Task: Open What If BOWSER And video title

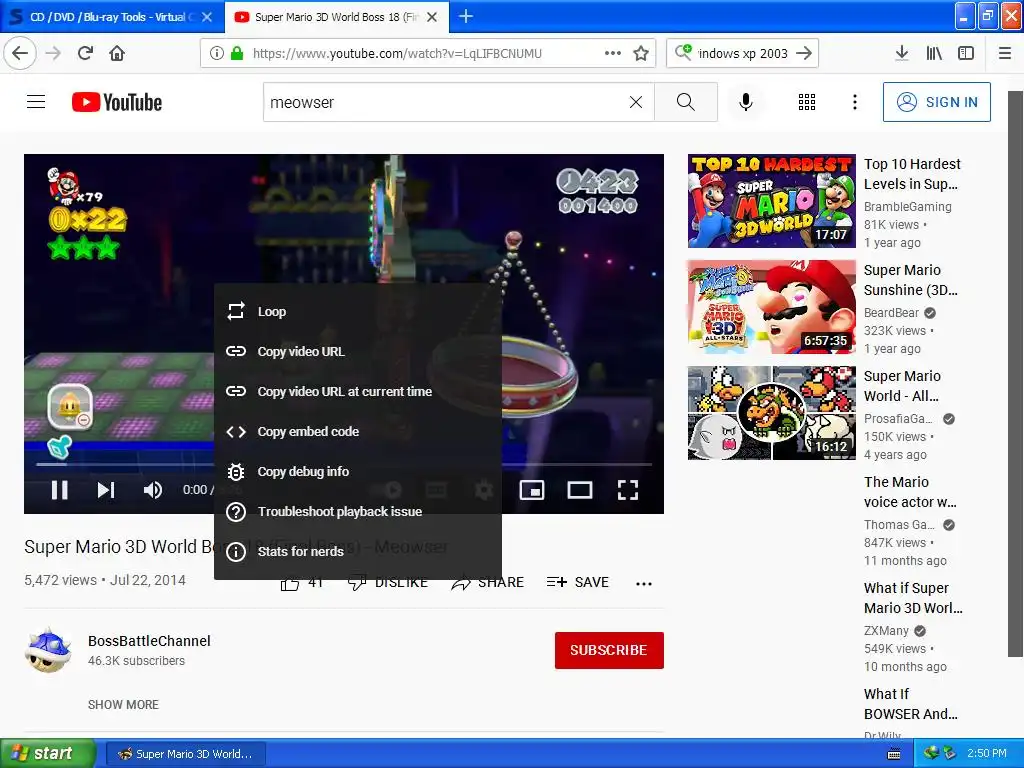Action: pyautogui.click(x=910, y=703)
